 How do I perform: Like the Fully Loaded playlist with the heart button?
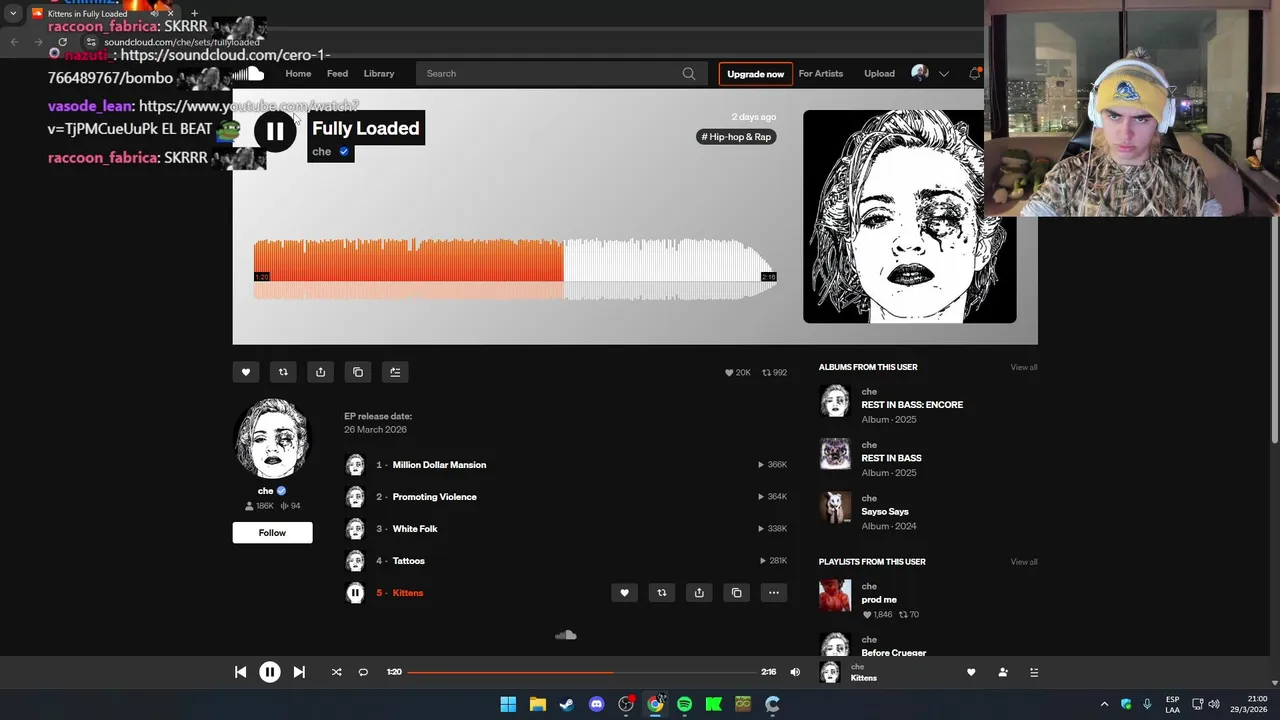[x=246, y=372]
